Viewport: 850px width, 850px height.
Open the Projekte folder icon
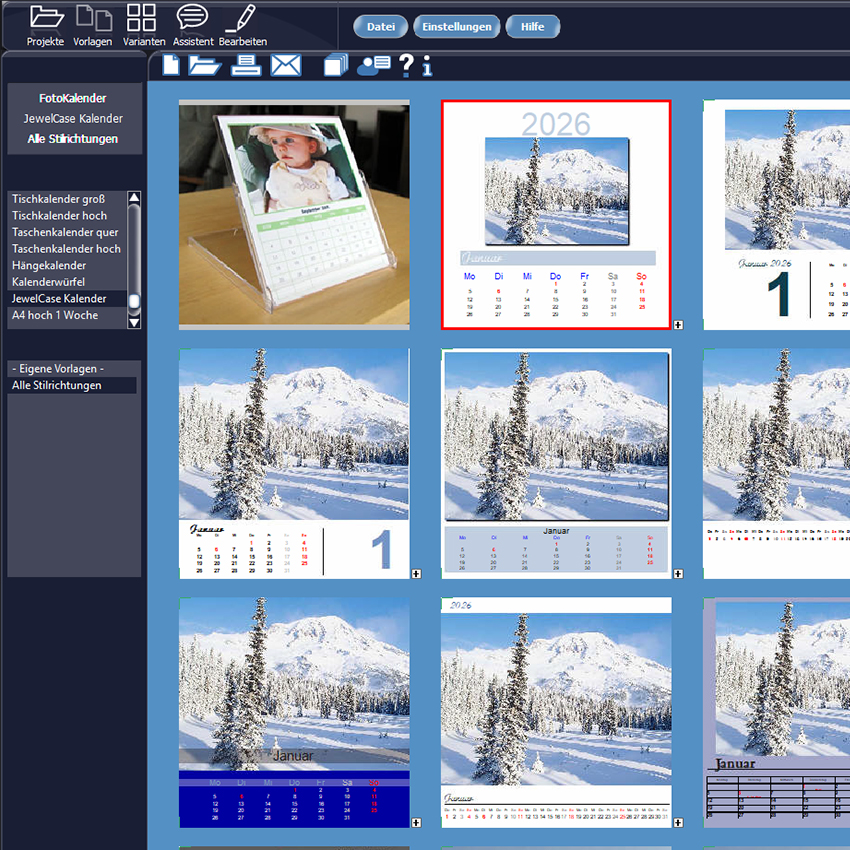(46, 24)
